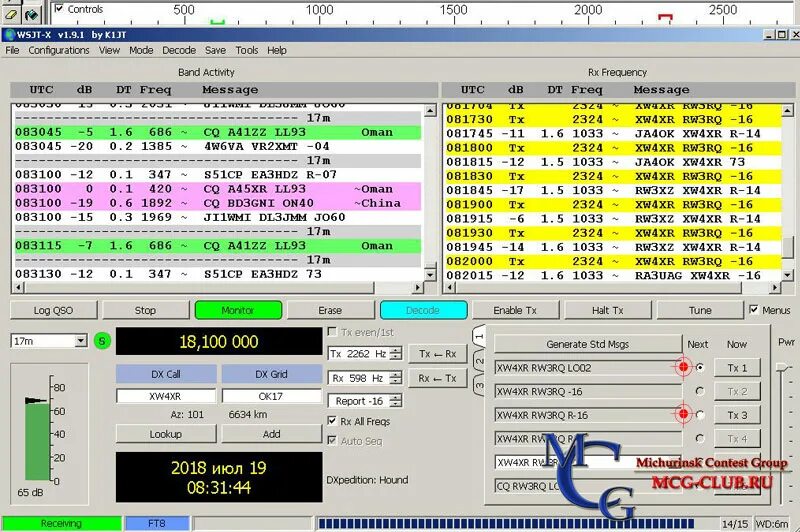Click the Tx 1 Now button

coord(737,367)
